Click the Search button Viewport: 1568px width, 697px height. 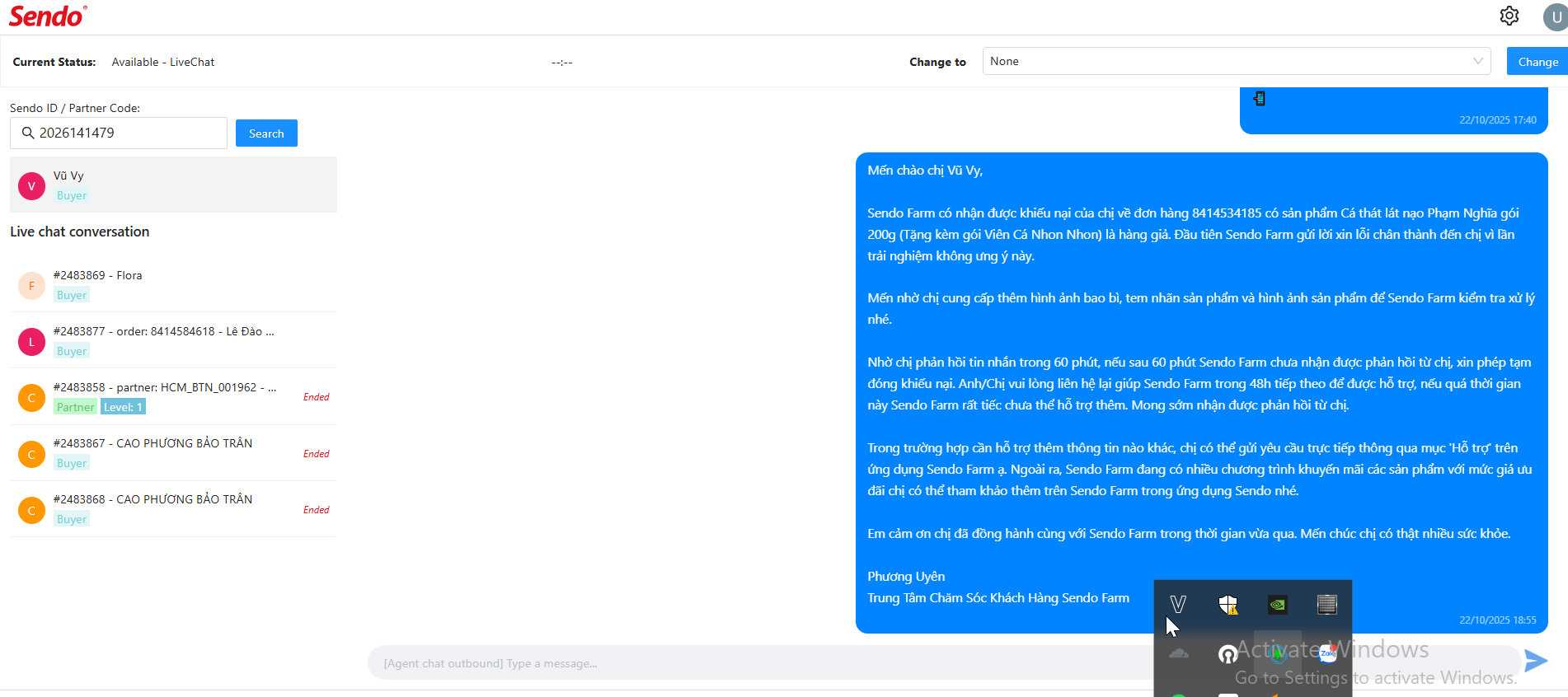[x=266, y=133]
